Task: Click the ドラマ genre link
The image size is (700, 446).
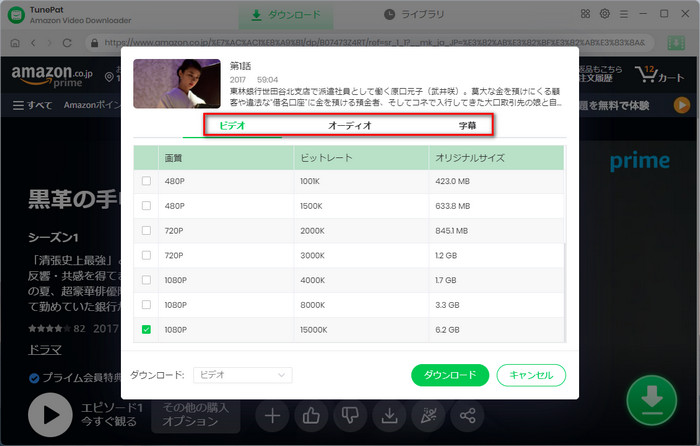Action: 45,350
